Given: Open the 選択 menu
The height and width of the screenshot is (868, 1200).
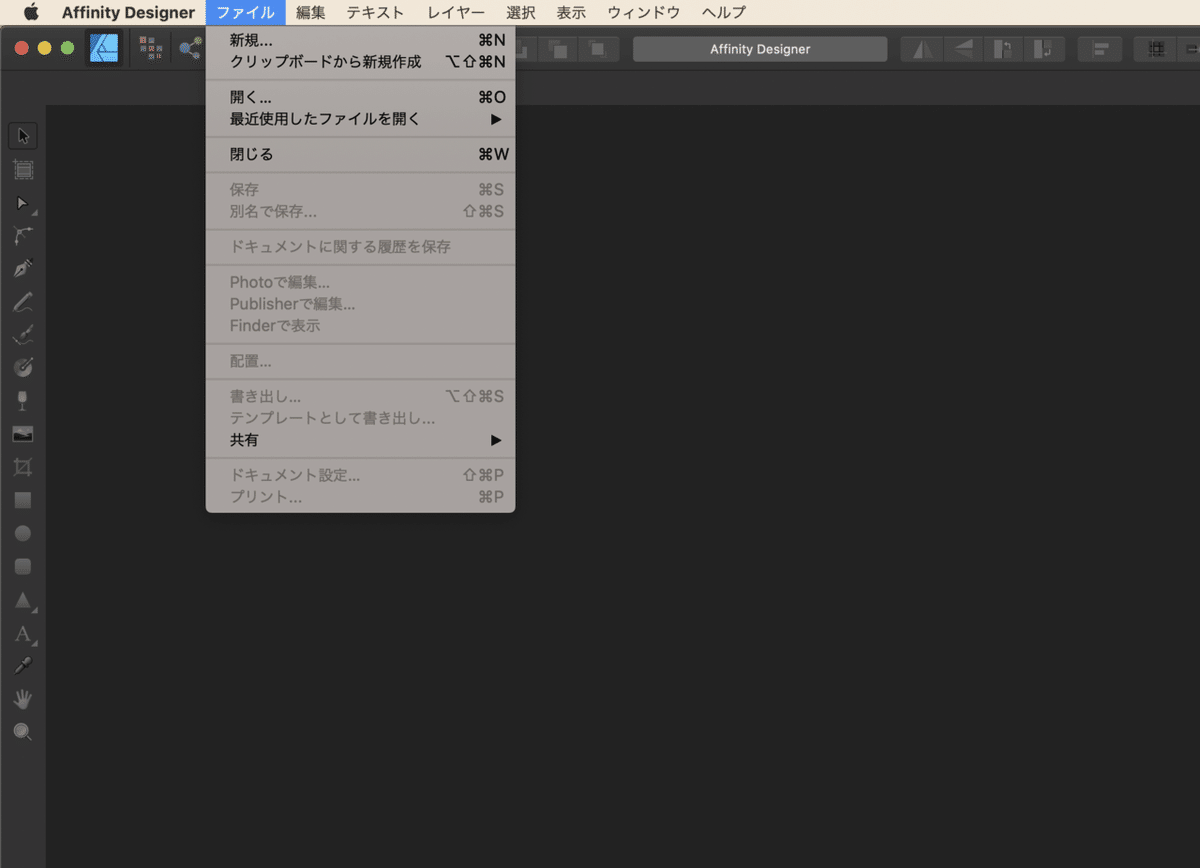Looking at the screenshot, I should coord(521,12).
